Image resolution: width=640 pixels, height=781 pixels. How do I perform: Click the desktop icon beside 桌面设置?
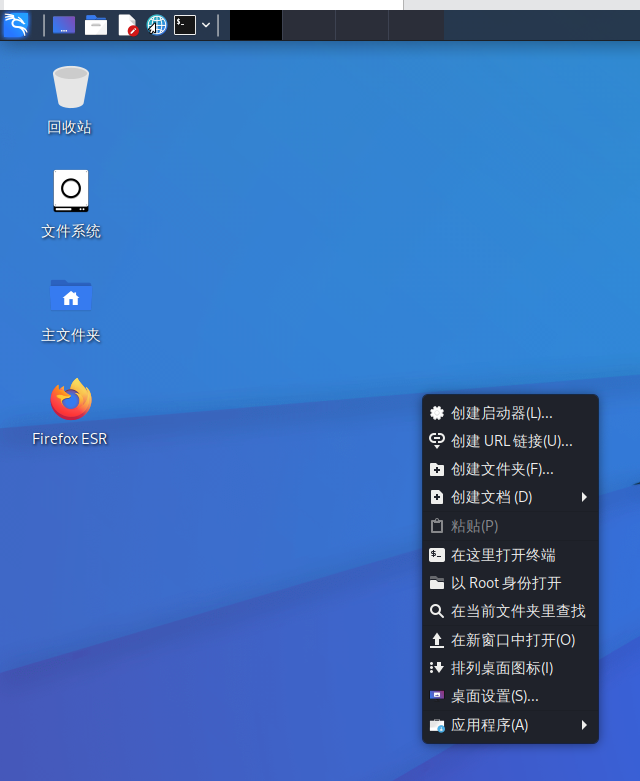pos(437,695)
